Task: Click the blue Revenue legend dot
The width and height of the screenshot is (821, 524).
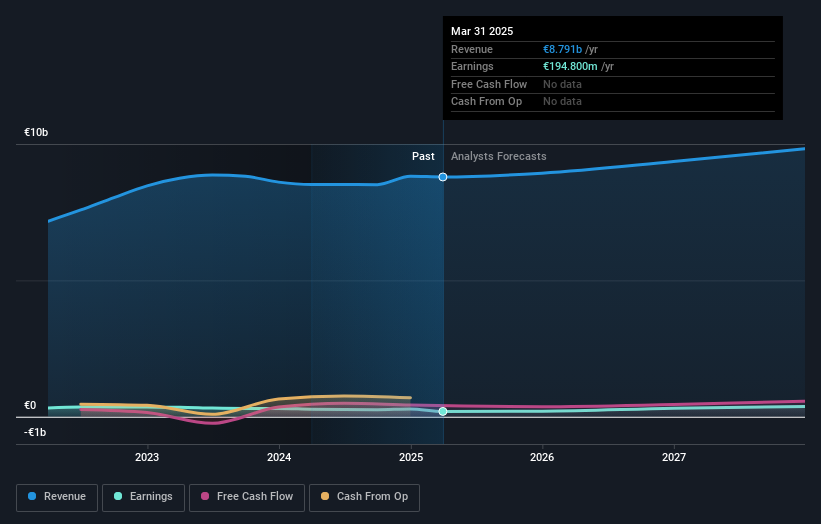Action: point(32,496)
